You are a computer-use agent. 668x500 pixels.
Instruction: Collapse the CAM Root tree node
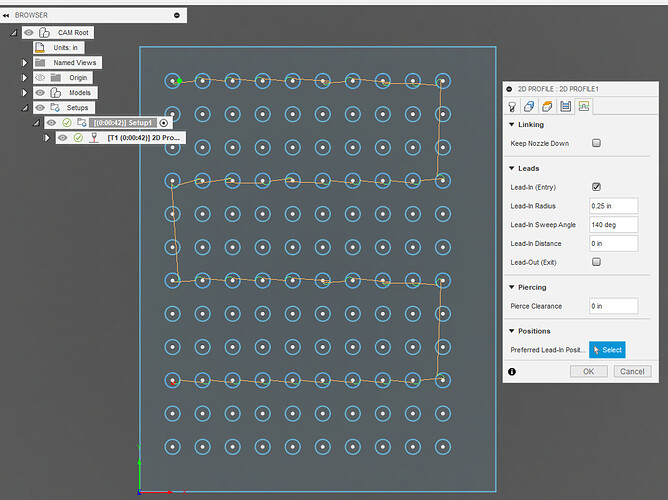pyautogui.click(x=14, y=32)
